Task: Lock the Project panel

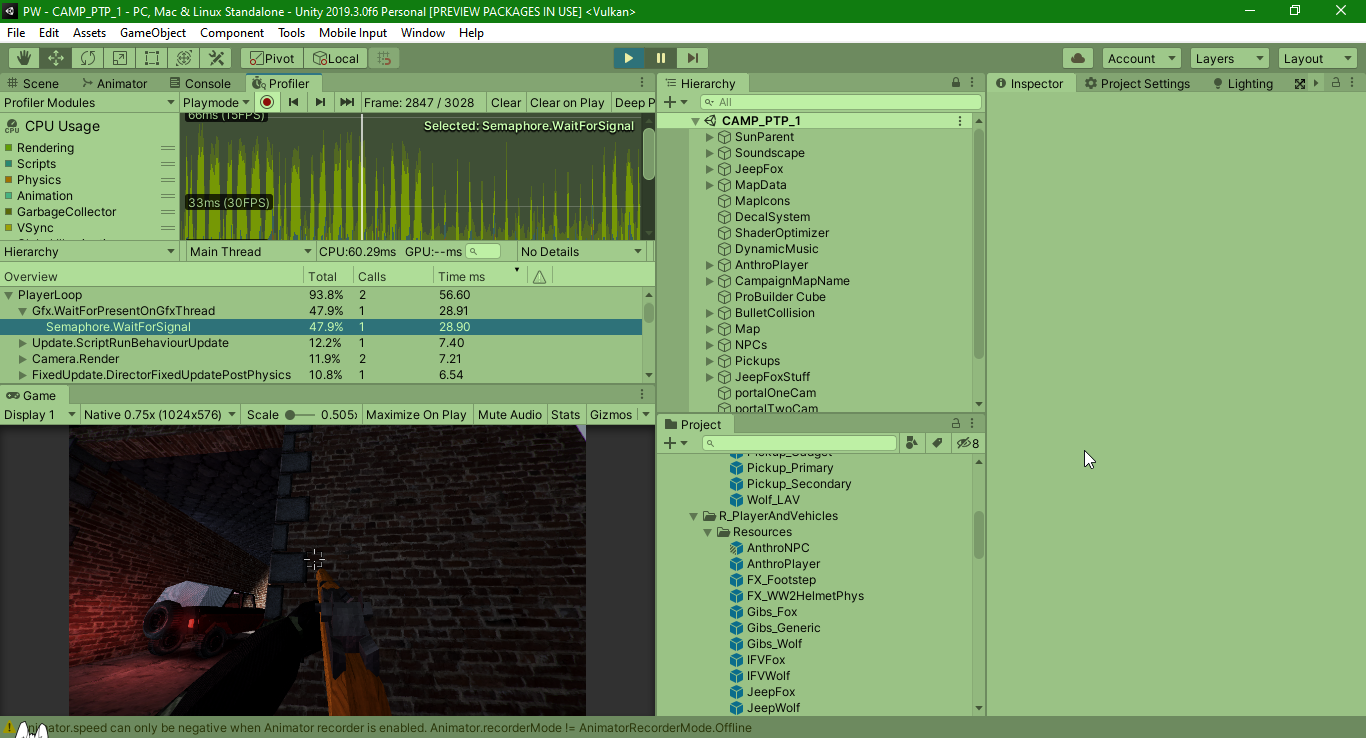Action: (956, 424)
